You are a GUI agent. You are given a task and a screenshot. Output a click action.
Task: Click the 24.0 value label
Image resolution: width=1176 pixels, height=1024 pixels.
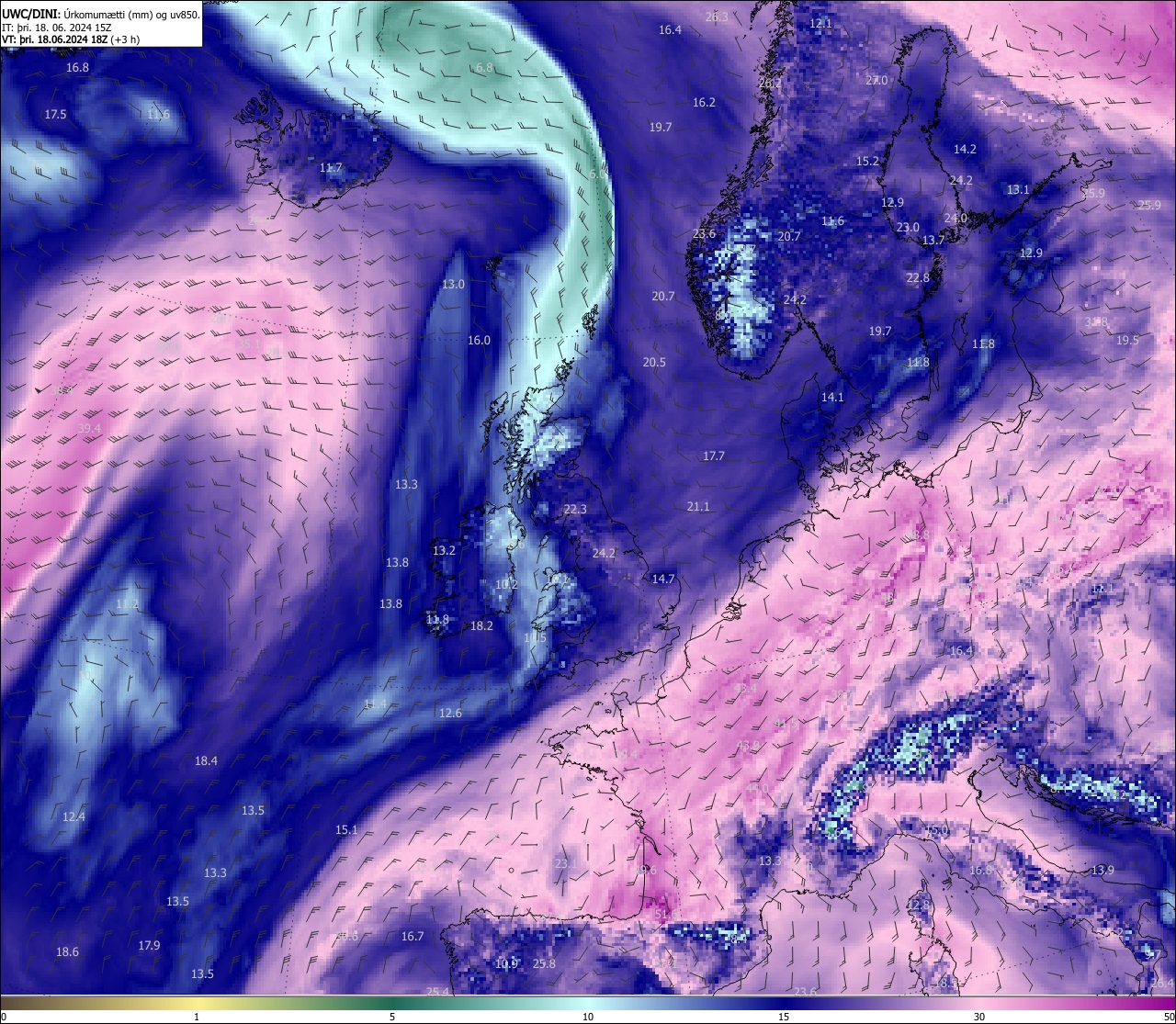point(955,219)
